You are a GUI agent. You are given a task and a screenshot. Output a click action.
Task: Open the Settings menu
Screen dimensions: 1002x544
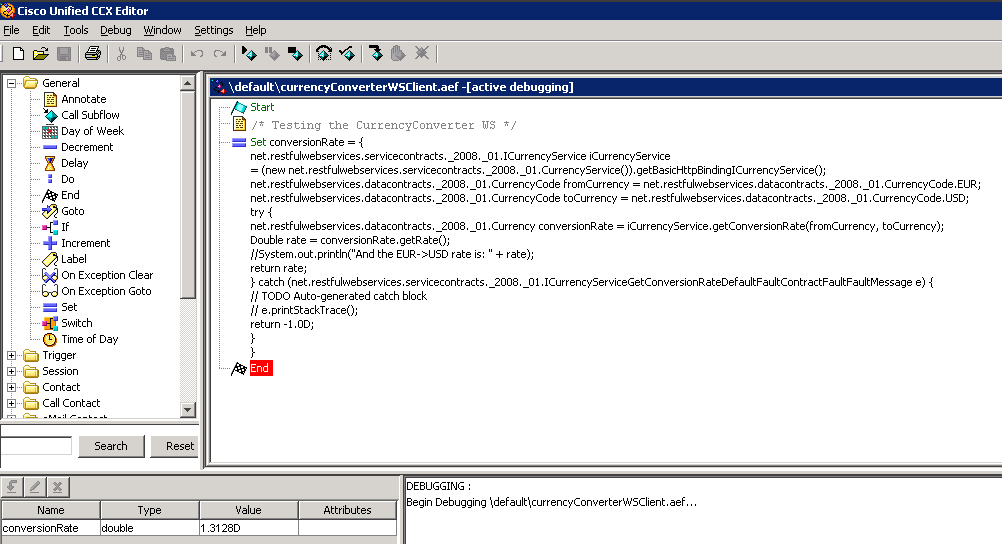click(x=213, y=30)
